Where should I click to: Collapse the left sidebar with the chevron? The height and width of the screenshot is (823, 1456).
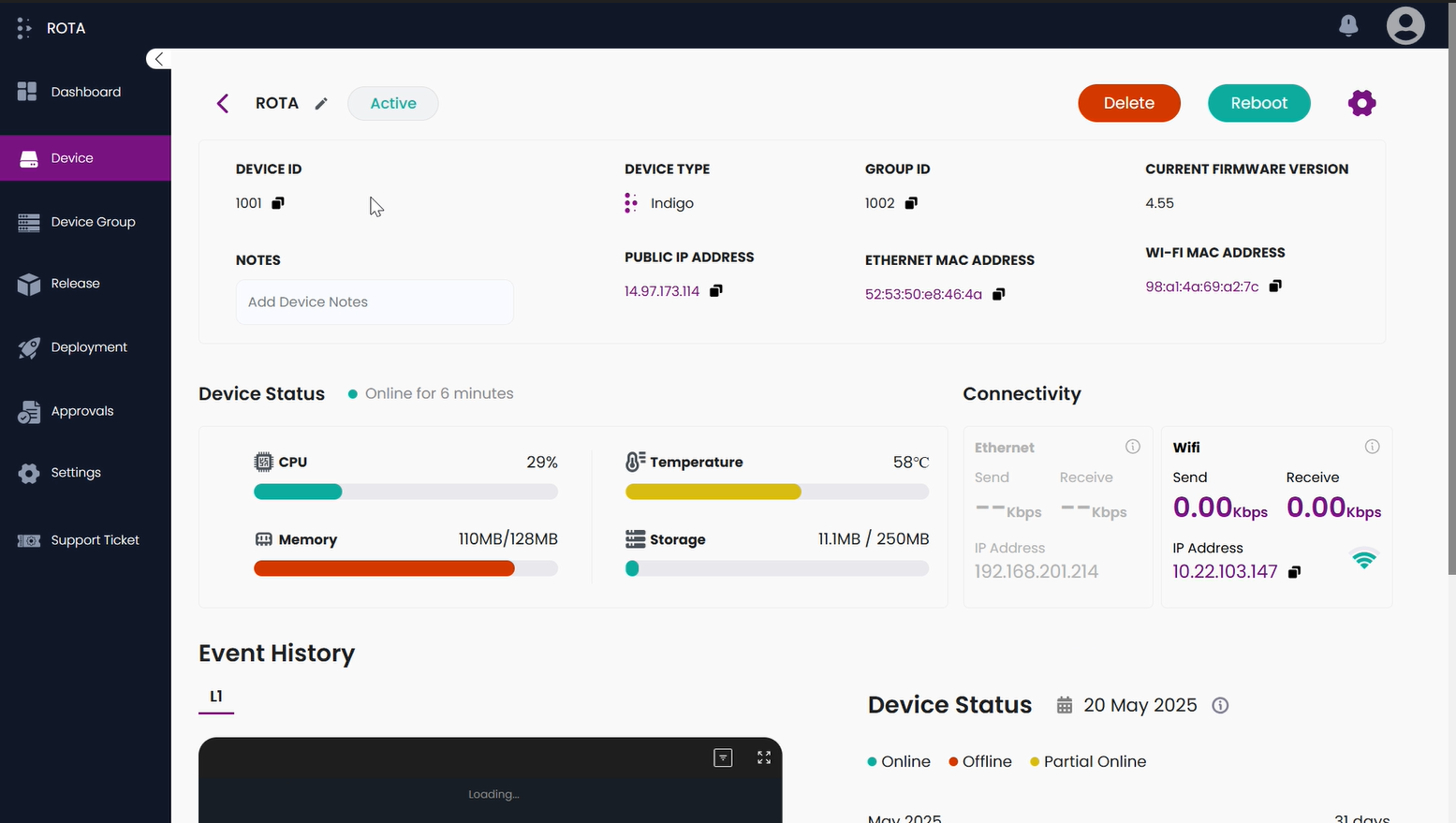157,58
